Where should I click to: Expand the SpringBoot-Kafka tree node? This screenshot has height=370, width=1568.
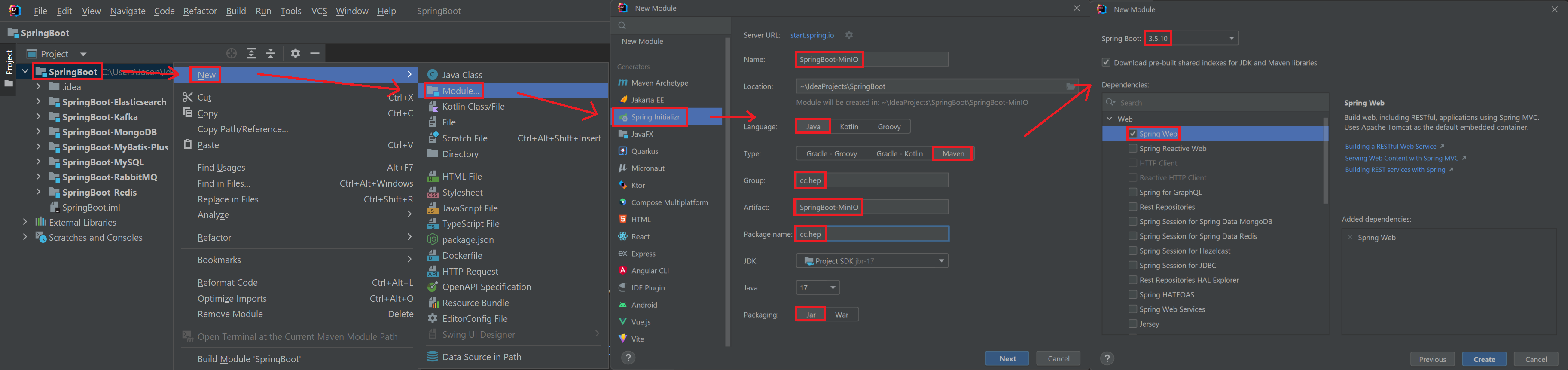click(38, 117)
